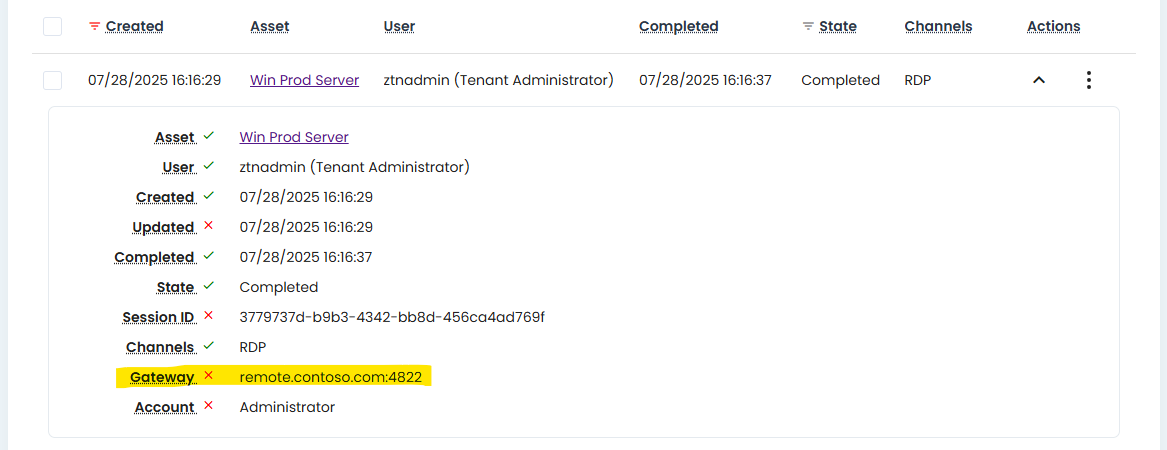This screenshot has height=450, width=1167.
Task: Click the Channels column header
Action: tap(937, 26)
